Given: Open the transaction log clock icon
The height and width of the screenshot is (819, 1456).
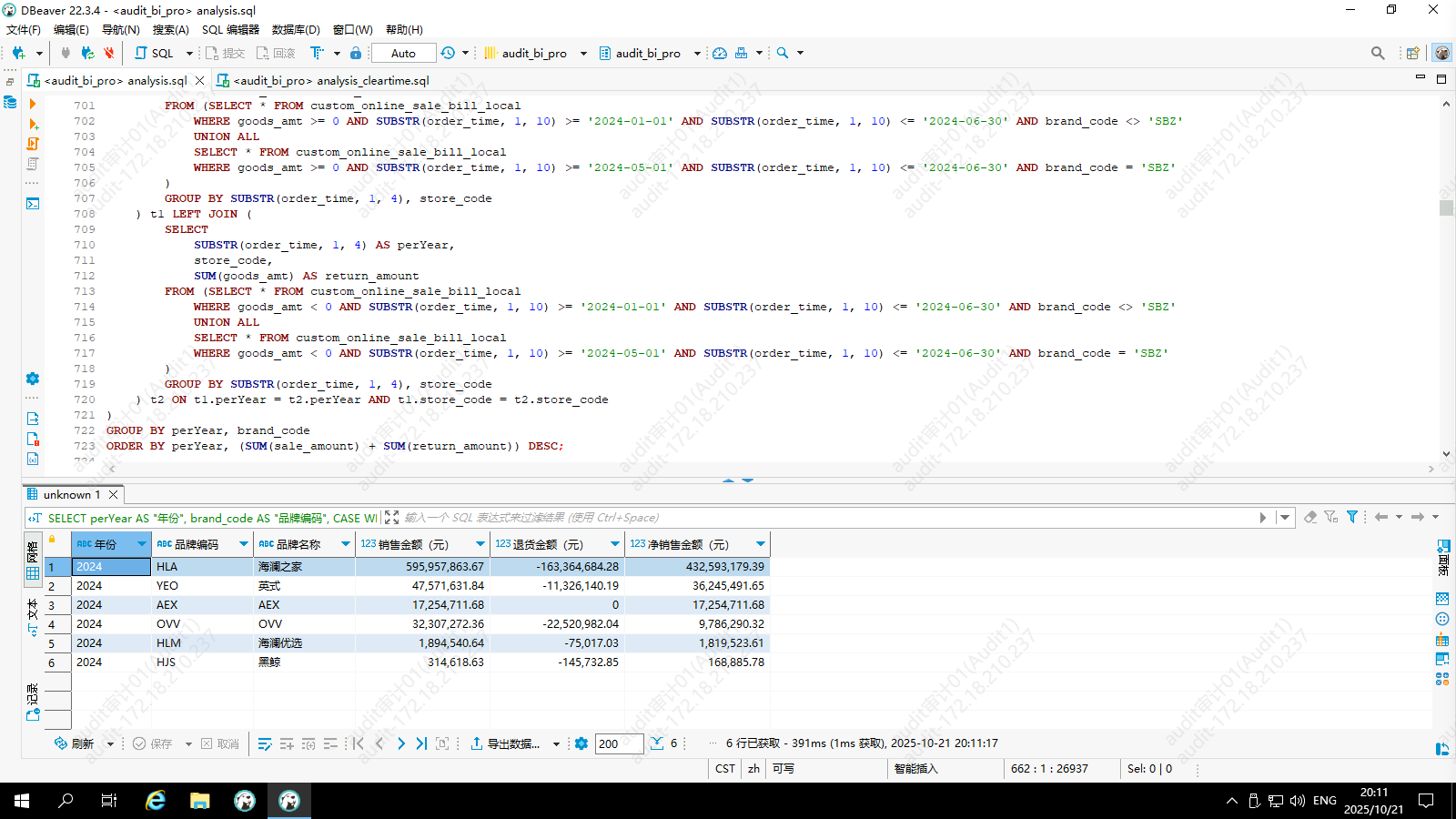Looking at the screenshot, I should (448, 53).
